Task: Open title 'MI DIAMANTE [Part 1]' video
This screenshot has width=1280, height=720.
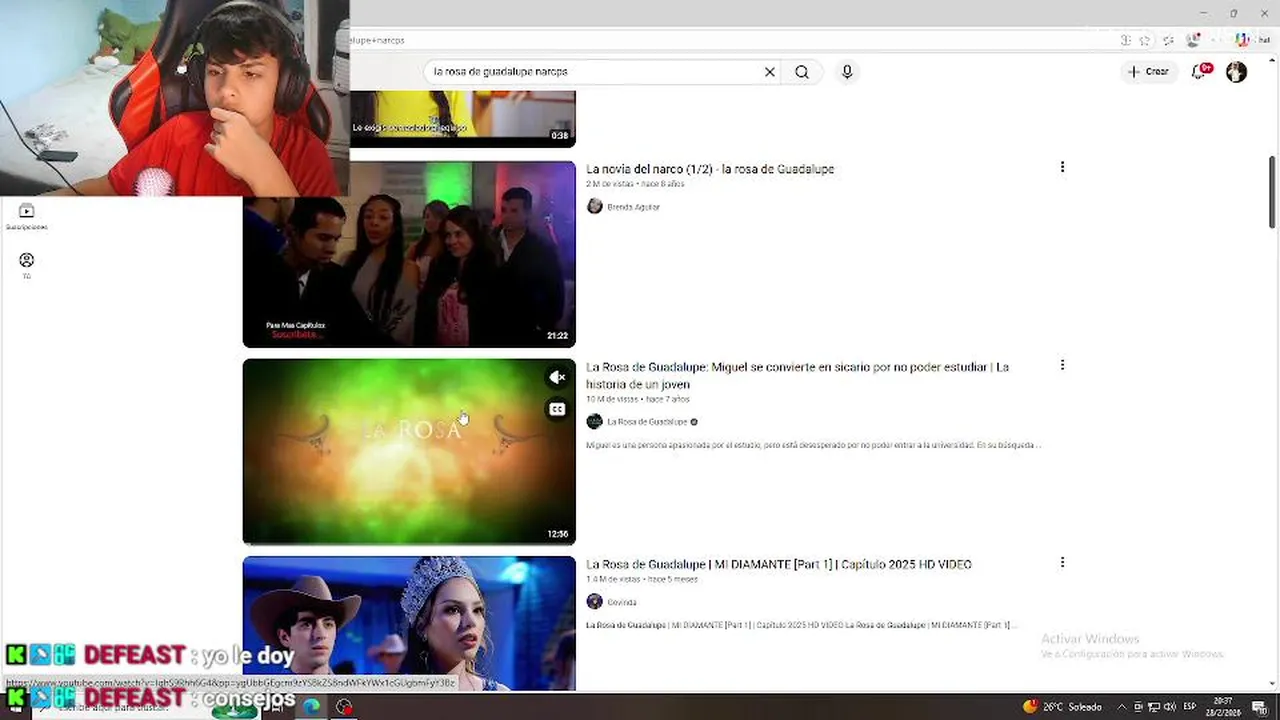Action: (x=779, y=565)
